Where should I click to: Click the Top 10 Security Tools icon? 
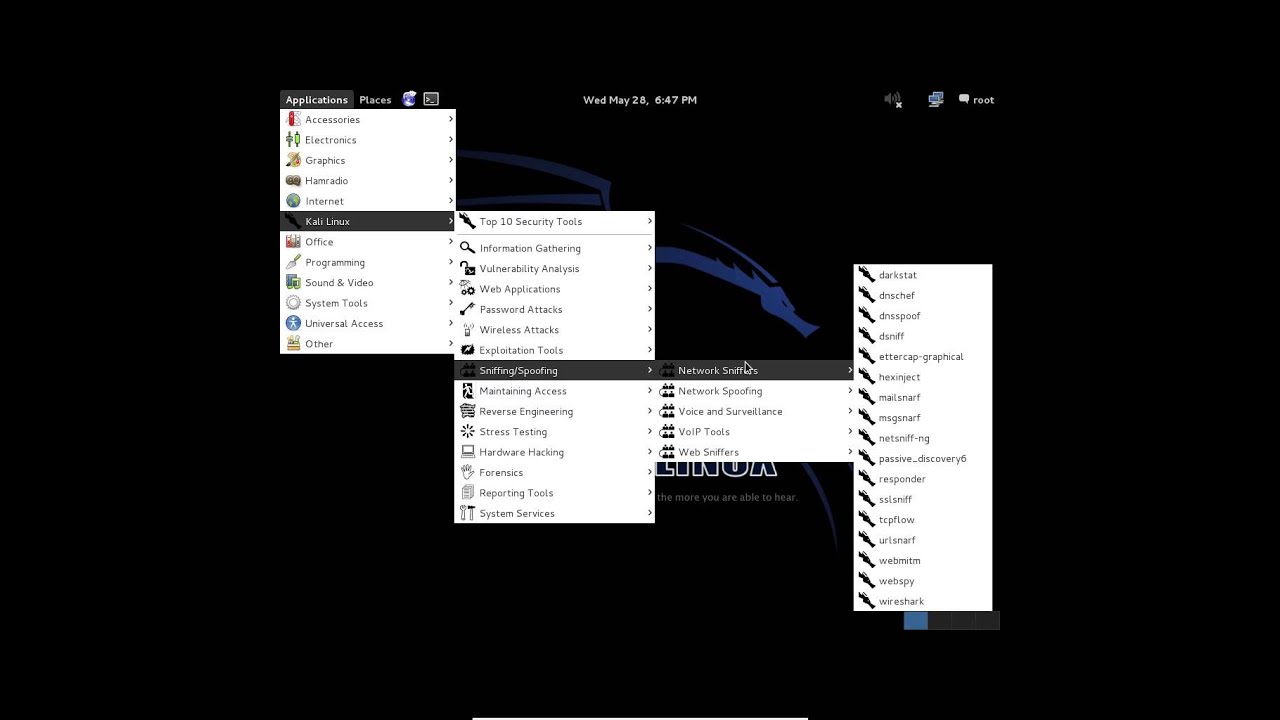coord(467,221)
